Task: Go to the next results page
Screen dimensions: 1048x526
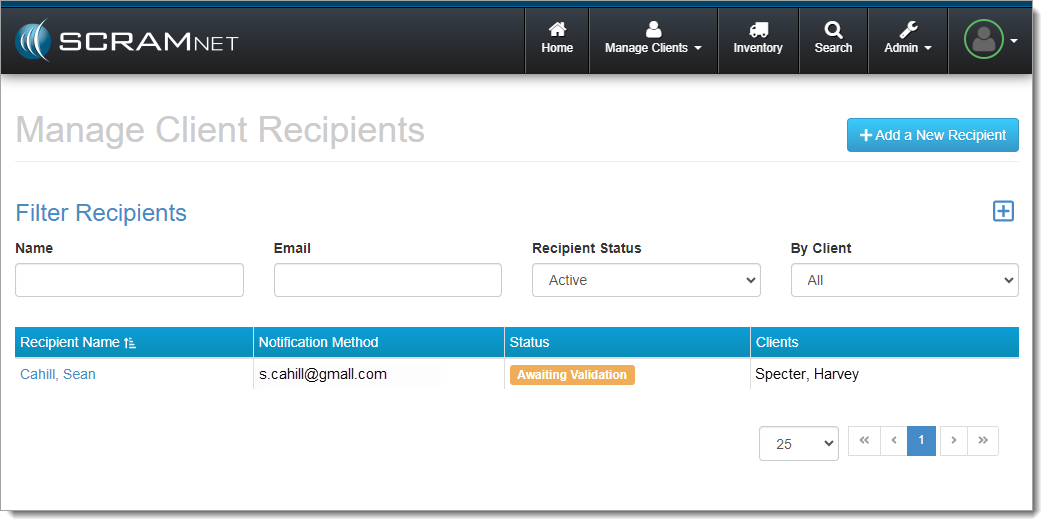Action: click(954, 440)
